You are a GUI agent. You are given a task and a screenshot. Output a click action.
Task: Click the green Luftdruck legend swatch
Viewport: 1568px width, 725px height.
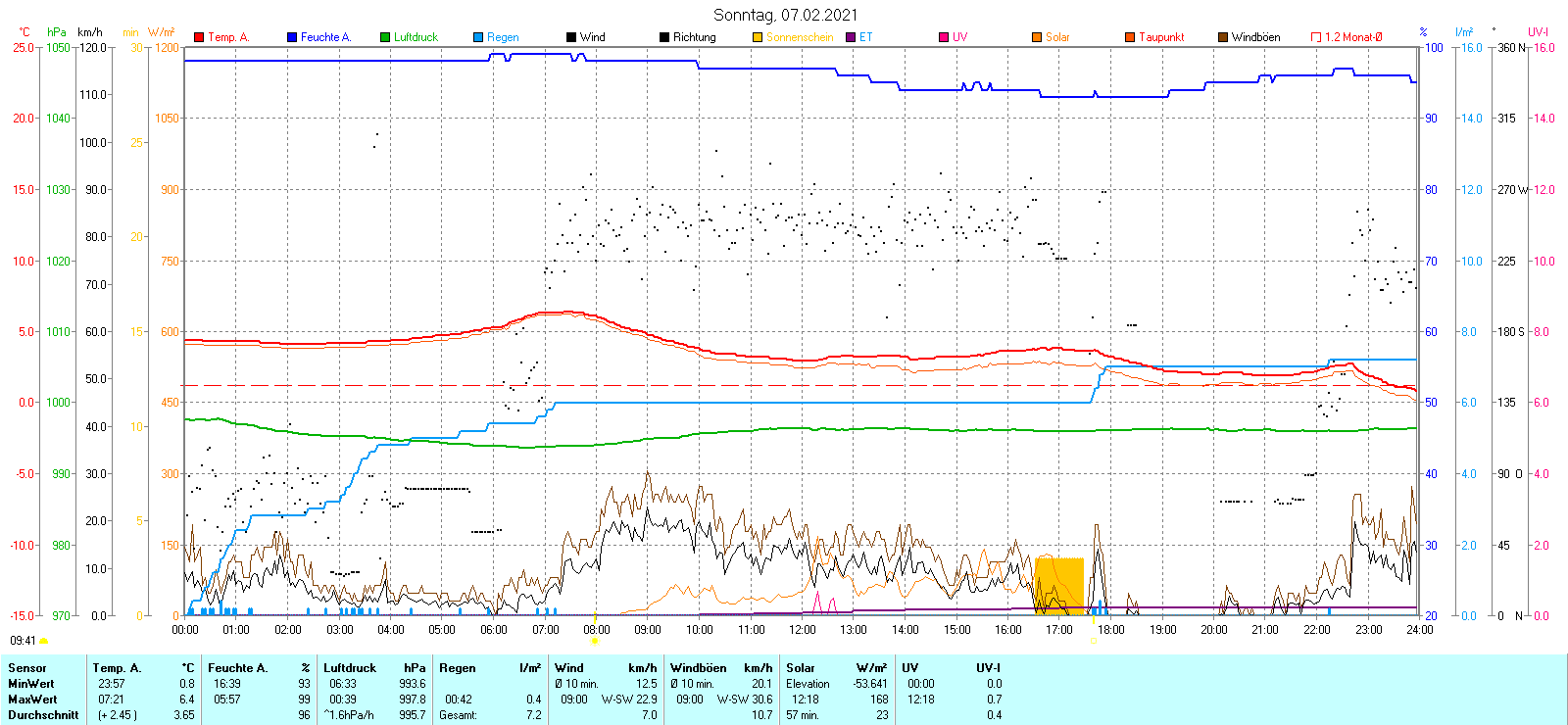pos(385,37)
